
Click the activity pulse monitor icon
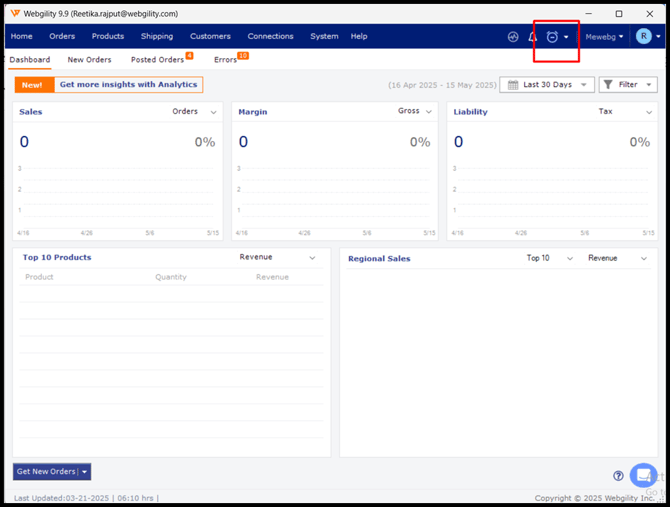(x=513, y=37)
